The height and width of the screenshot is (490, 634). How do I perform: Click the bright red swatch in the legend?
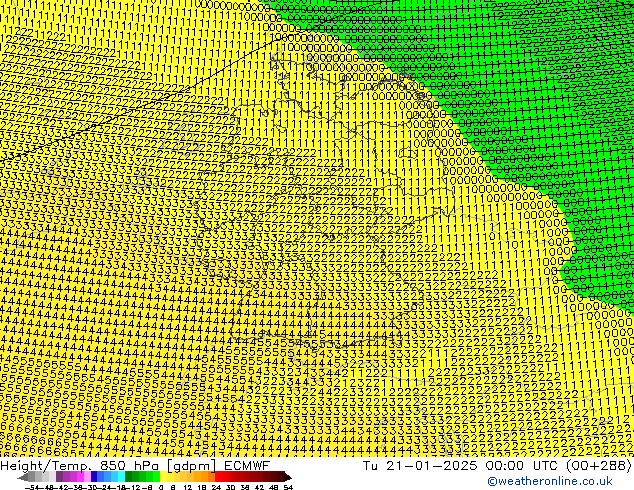(x=218, y=477)
